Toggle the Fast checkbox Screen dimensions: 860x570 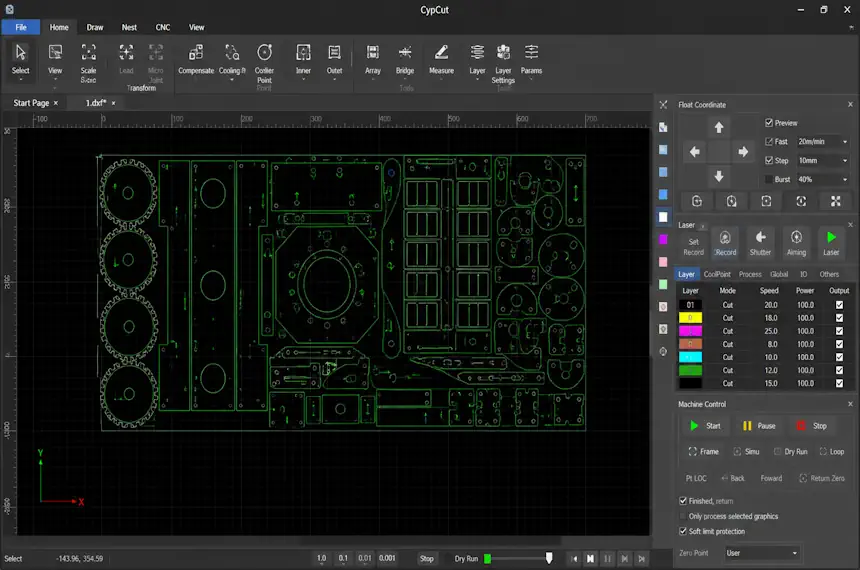pos(769,142)
